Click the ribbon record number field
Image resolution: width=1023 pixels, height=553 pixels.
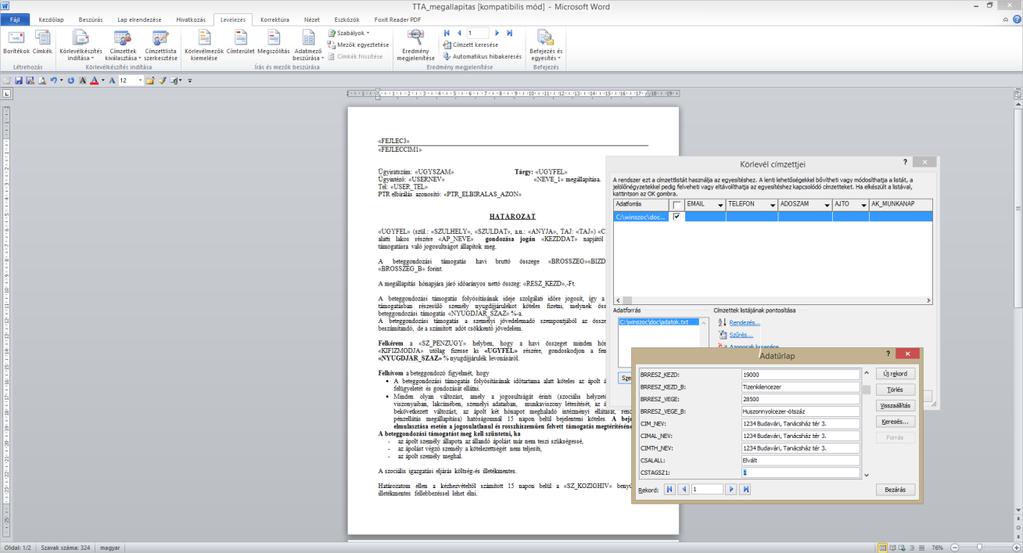(x=478, y=33)
